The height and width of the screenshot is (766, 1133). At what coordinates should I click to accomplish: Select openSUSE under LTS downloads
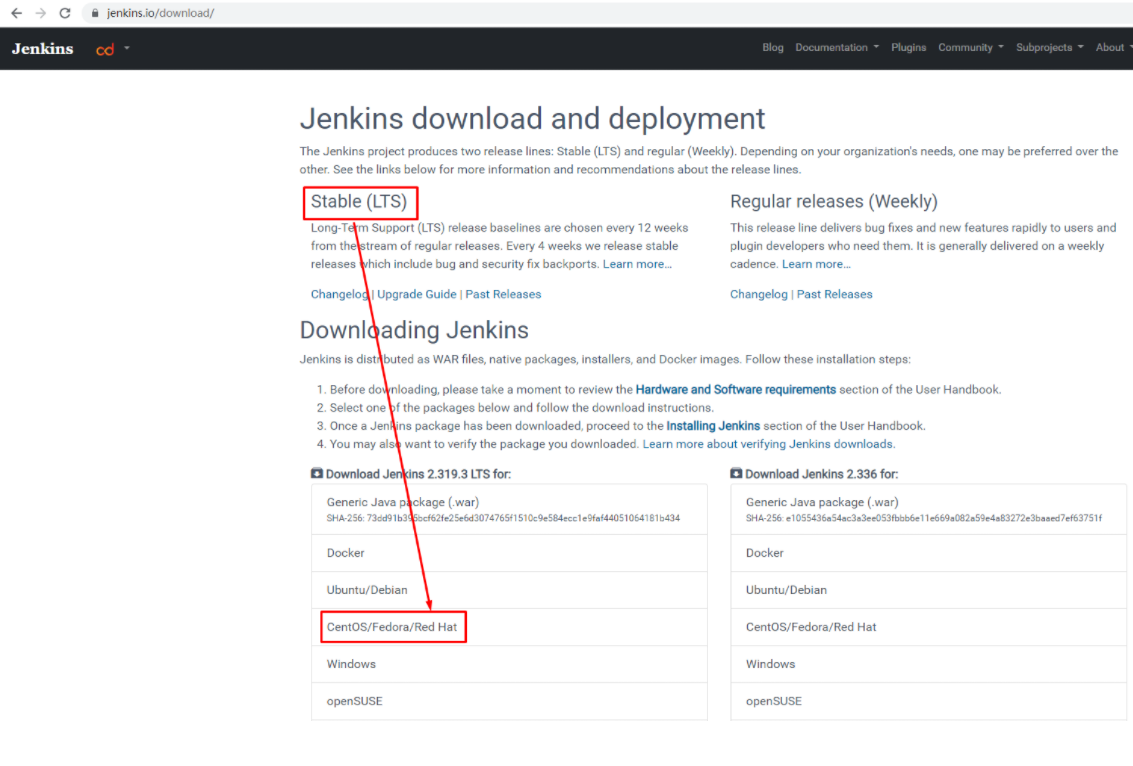tap(509, 701)
